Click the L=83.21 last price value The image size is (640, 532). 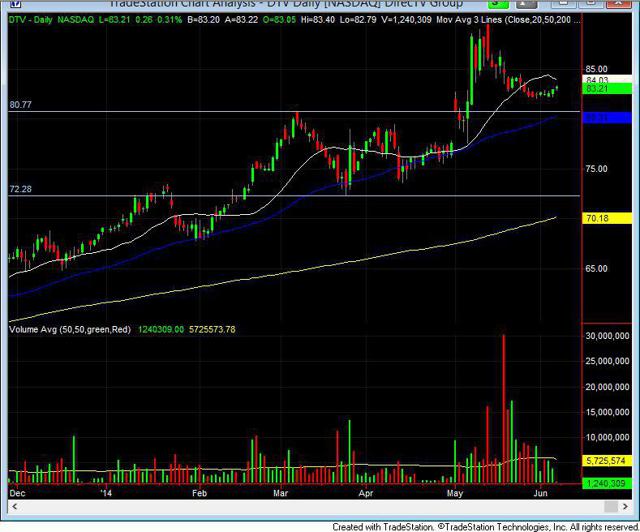coord(114,20)
